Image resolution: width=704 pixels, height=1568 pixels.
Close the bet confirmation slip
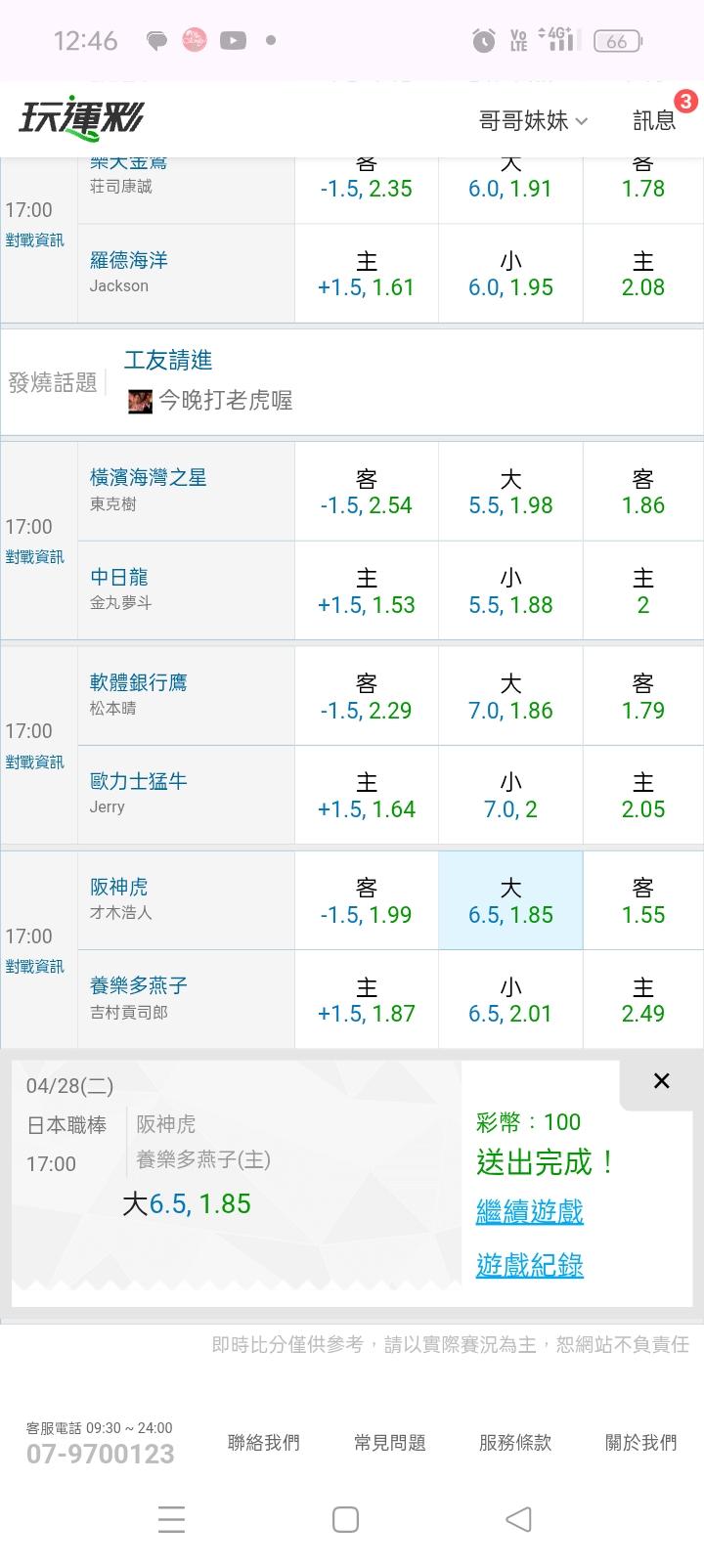[x=661, y=1080]
